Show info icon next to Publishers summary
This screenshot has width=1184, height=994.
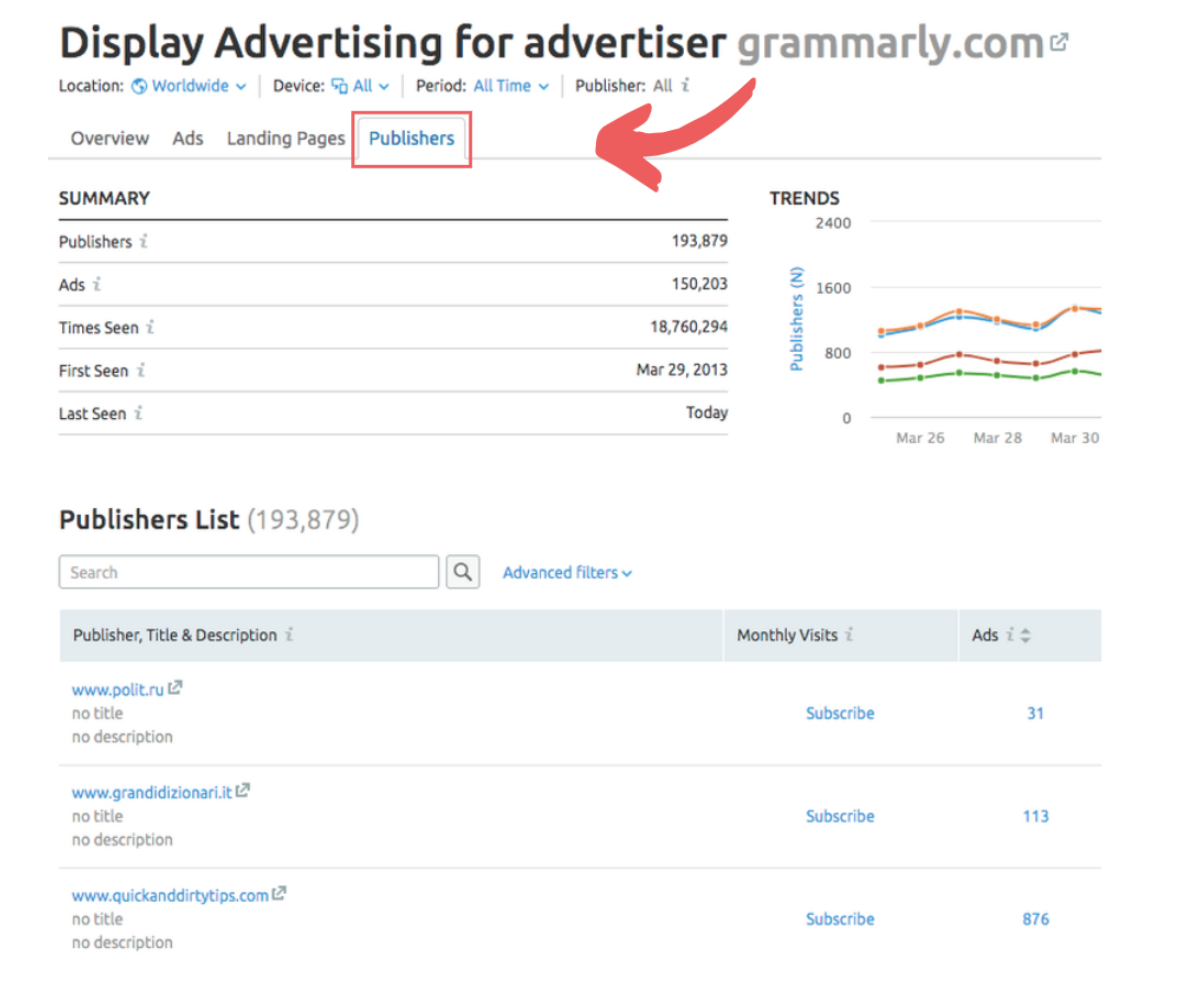pos(143,241)
